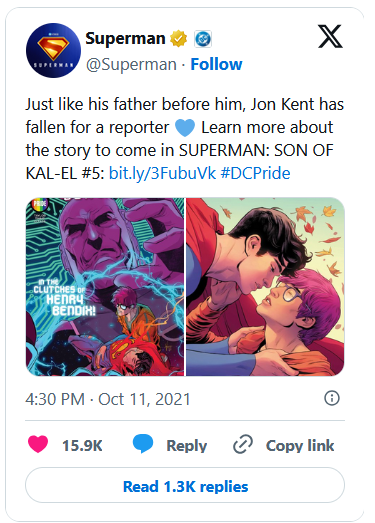Viewport: 375px width, 523px height.
Task: Click the X logo icon
Action: click(x=330, y=36)
